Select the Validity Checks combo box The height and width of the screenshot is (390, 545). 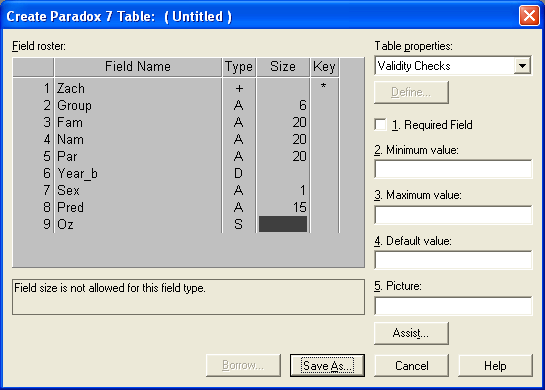pyautogui.click(x=453, y=66)
